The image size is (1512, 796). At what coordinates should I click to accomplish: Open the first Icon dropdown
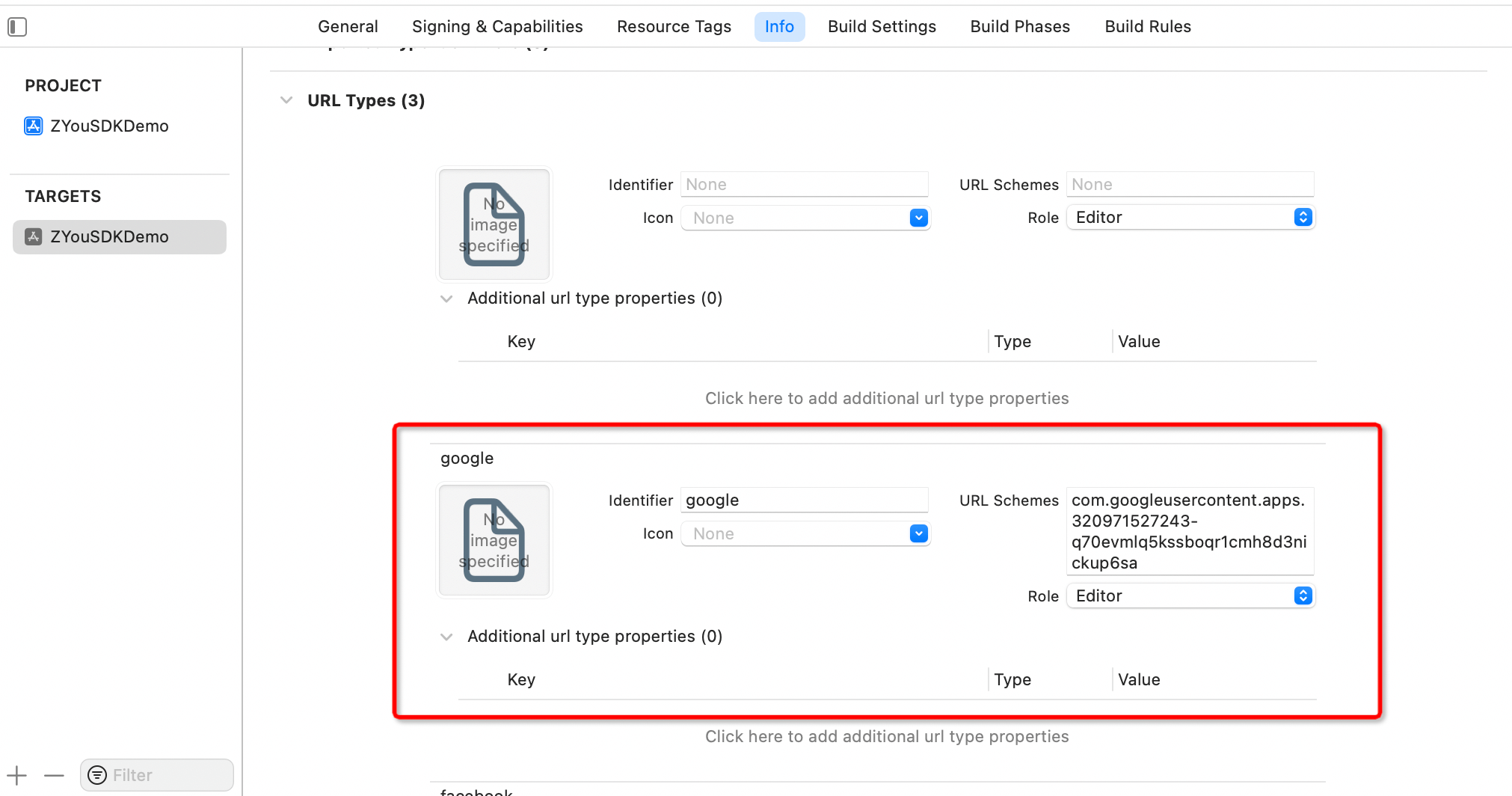(x=918, y=218)
